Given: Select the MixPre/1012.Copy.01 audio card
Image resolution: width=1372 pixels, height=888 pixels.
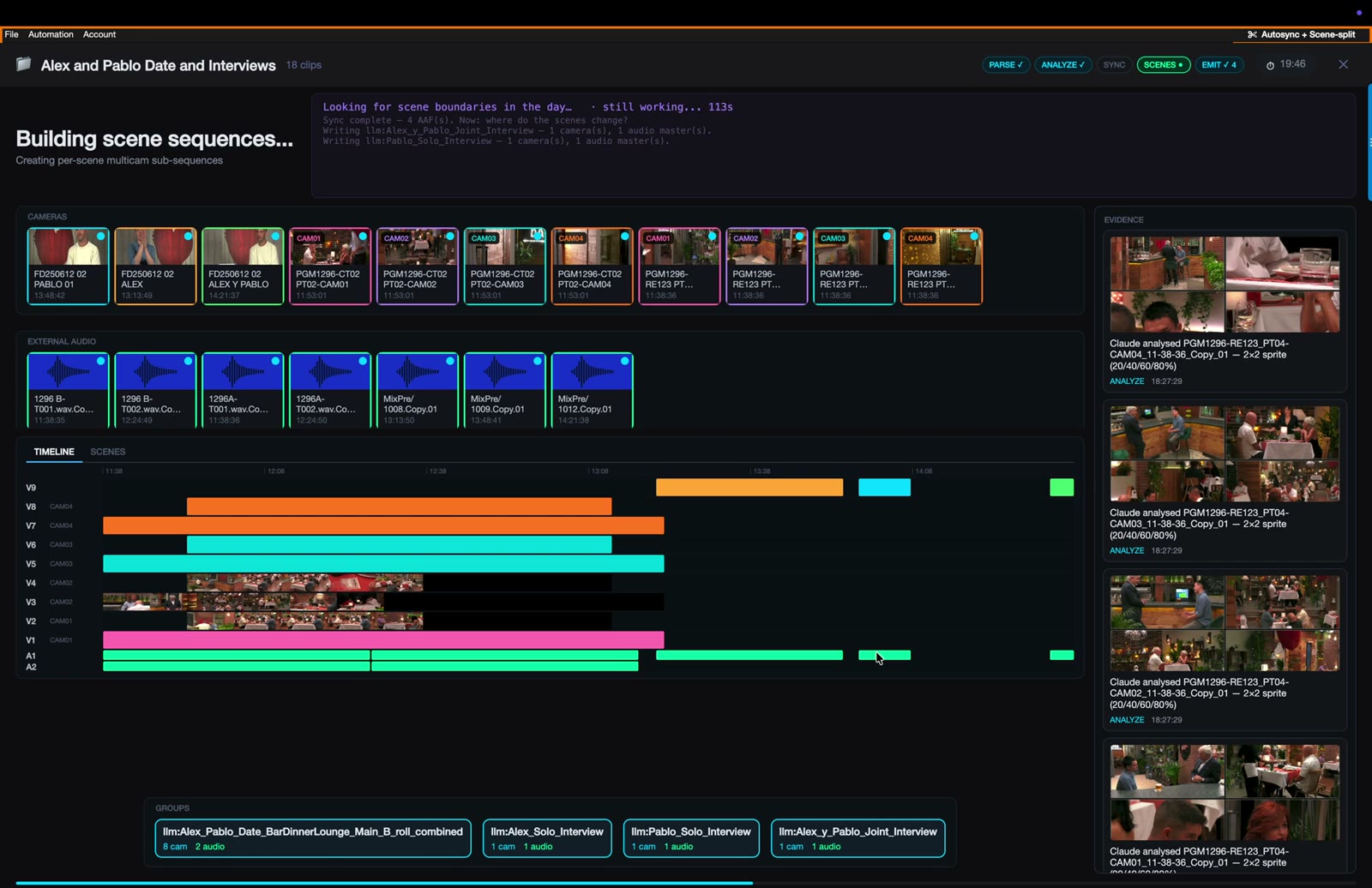Looking at the screenshot, I should click(593, 390).
